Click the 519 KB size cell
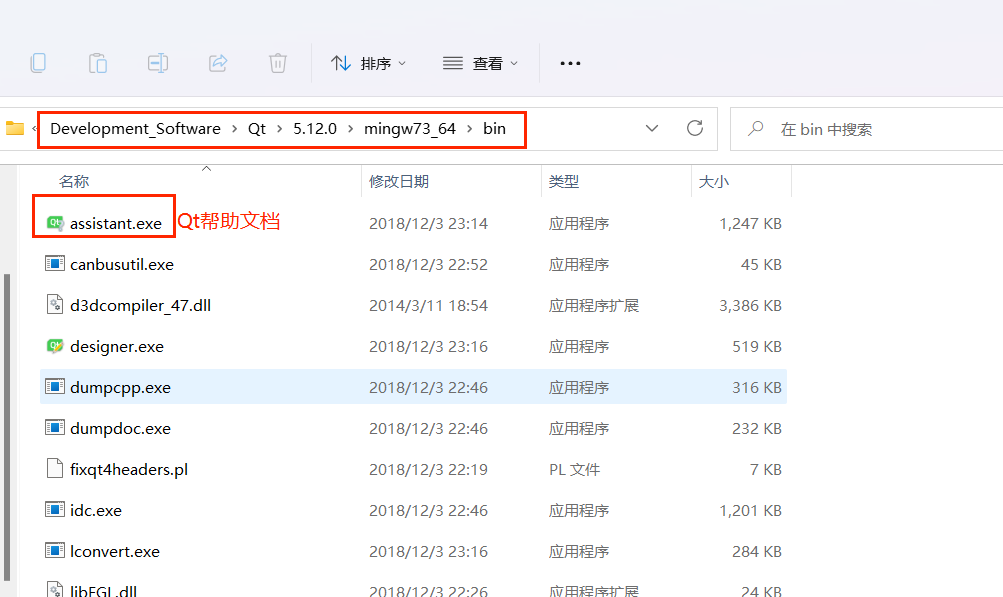Viewport: 1003px width, 597px height. click(757, 346)
